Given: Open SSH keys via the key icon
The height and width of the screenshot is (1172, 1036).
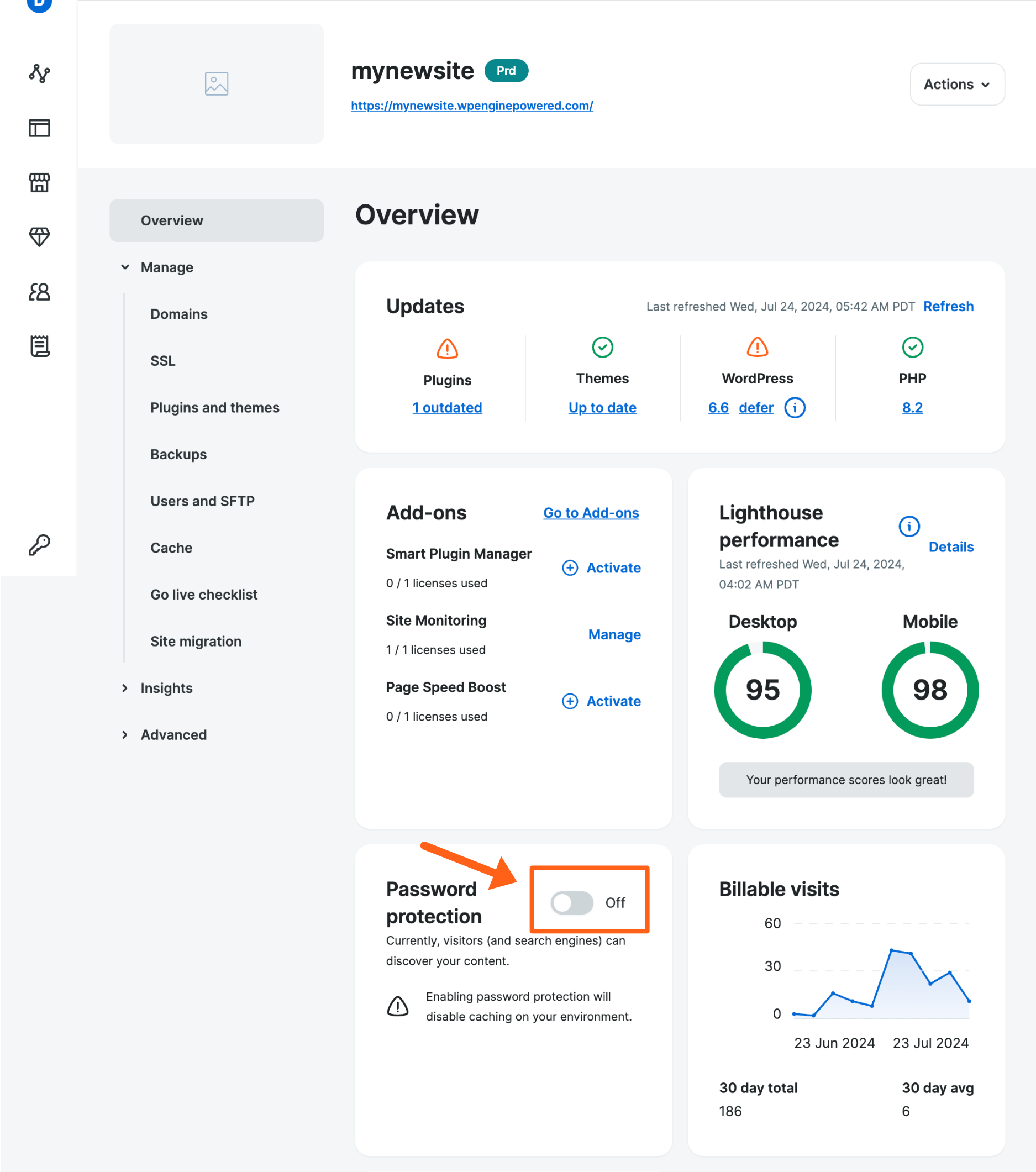Looking at the screenshot, I should tap(39, 544).
